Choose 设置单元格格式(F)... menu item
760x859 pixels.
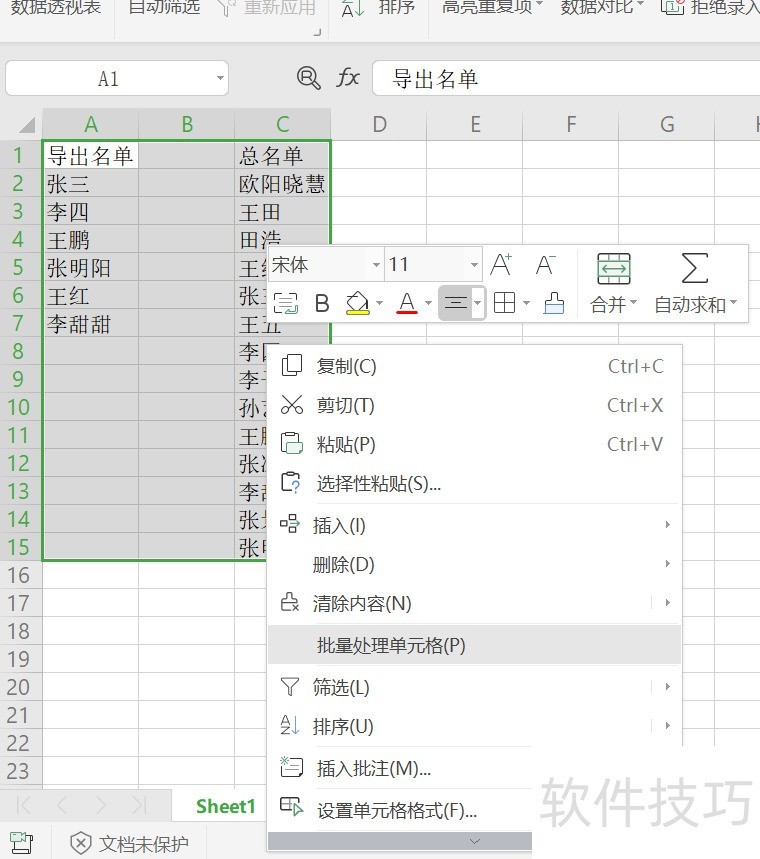coord(400,810)
